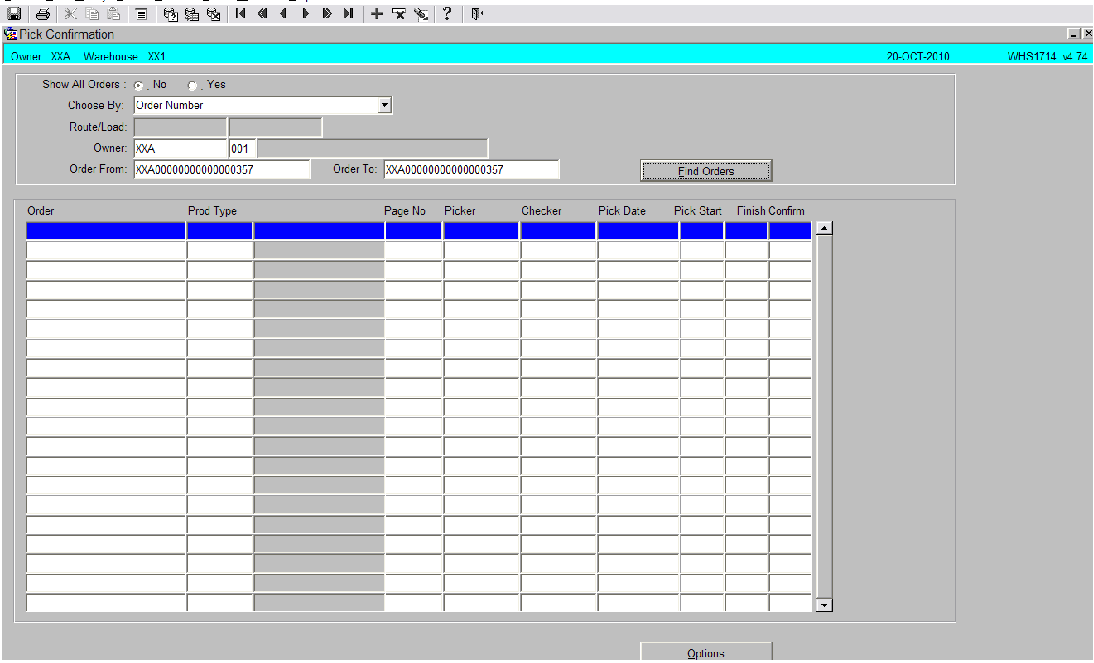Open Help question mark icon
Image resolution: width=1094 pixels, height=663 pixels.
point(447,13)
